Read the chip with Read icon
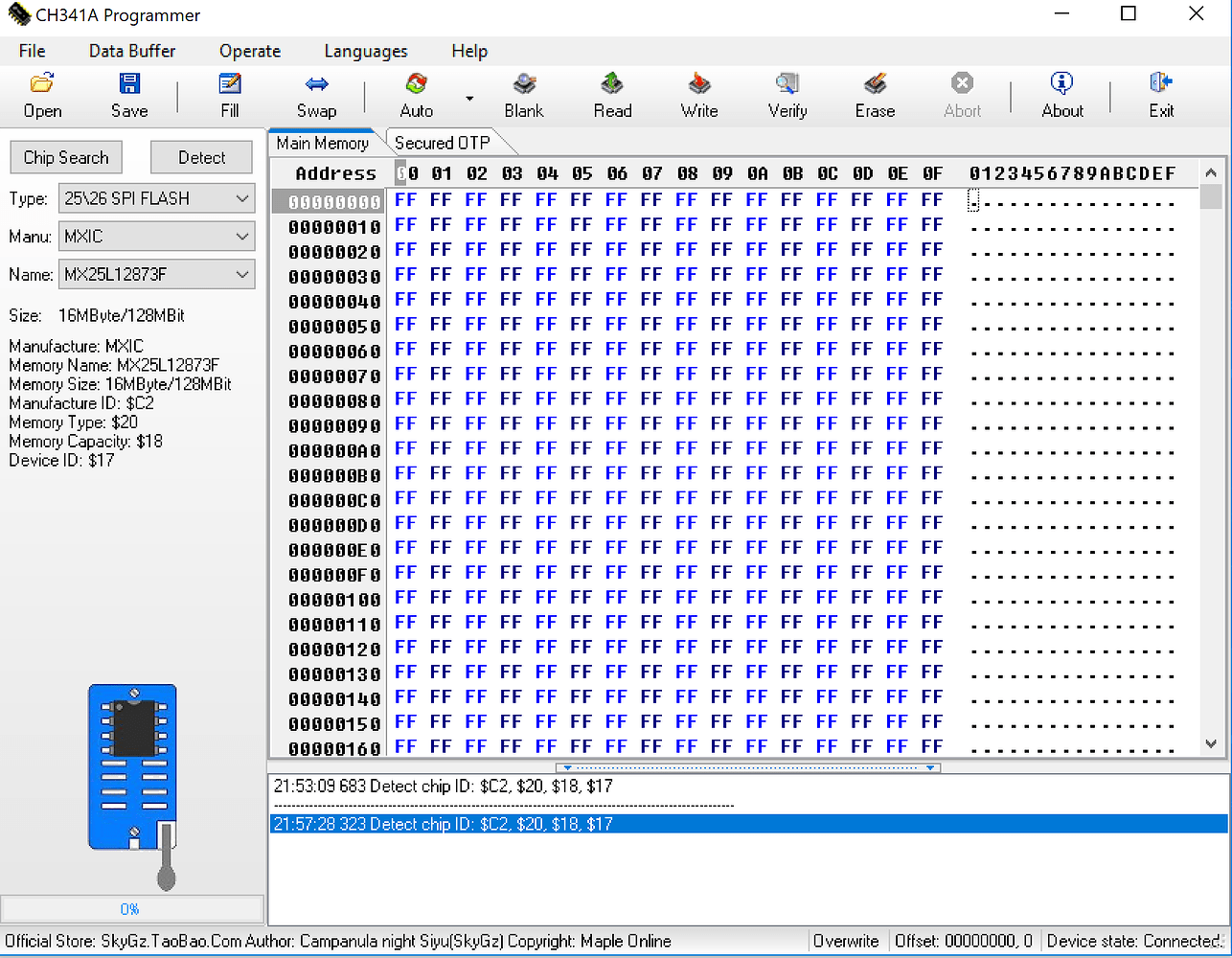The height and width of the screenshot is (958, 1232). (612, 95)
